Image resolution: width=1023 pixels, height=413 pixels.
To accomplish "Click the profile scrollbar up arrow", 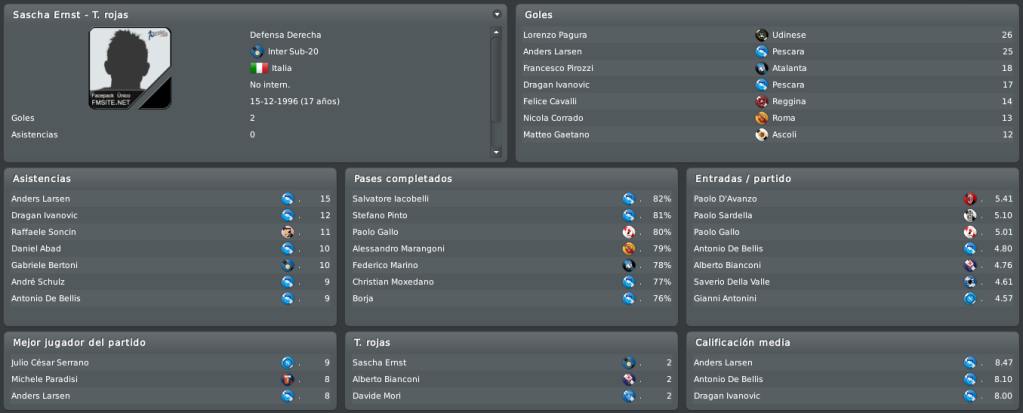I will [496, 32].
